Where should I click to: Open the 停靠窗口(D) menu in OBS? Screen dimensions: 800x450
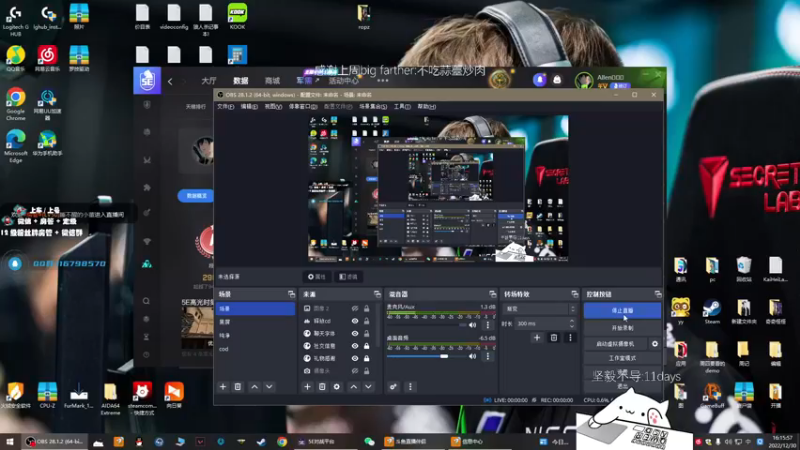click(x=303, y=107)
